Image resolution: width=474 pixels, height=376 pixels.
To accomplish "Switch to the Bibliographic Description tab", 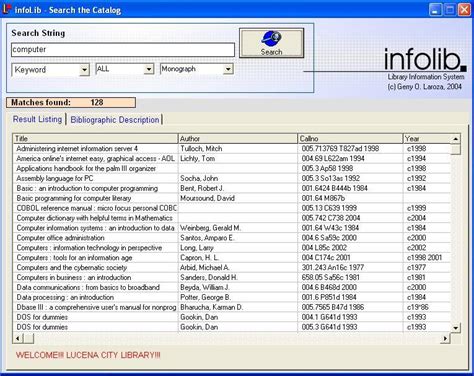I will (x=115, y=120).
